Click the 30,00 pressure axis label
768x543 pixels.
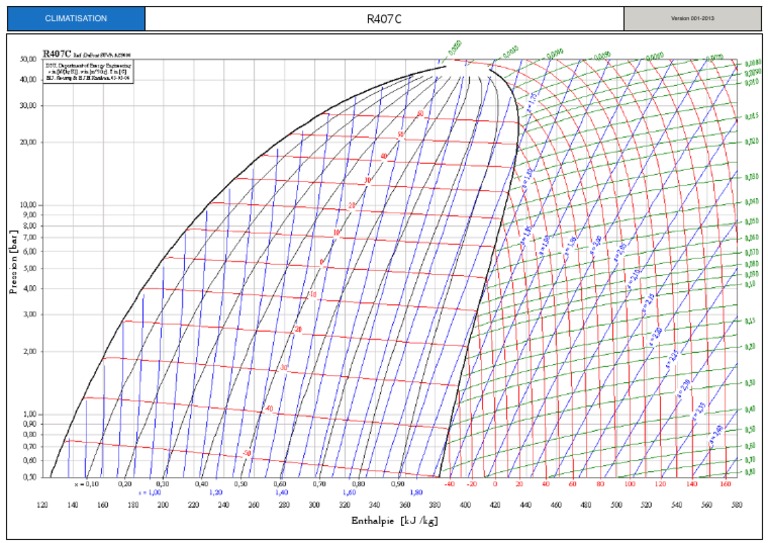click(x=28, y=105)
